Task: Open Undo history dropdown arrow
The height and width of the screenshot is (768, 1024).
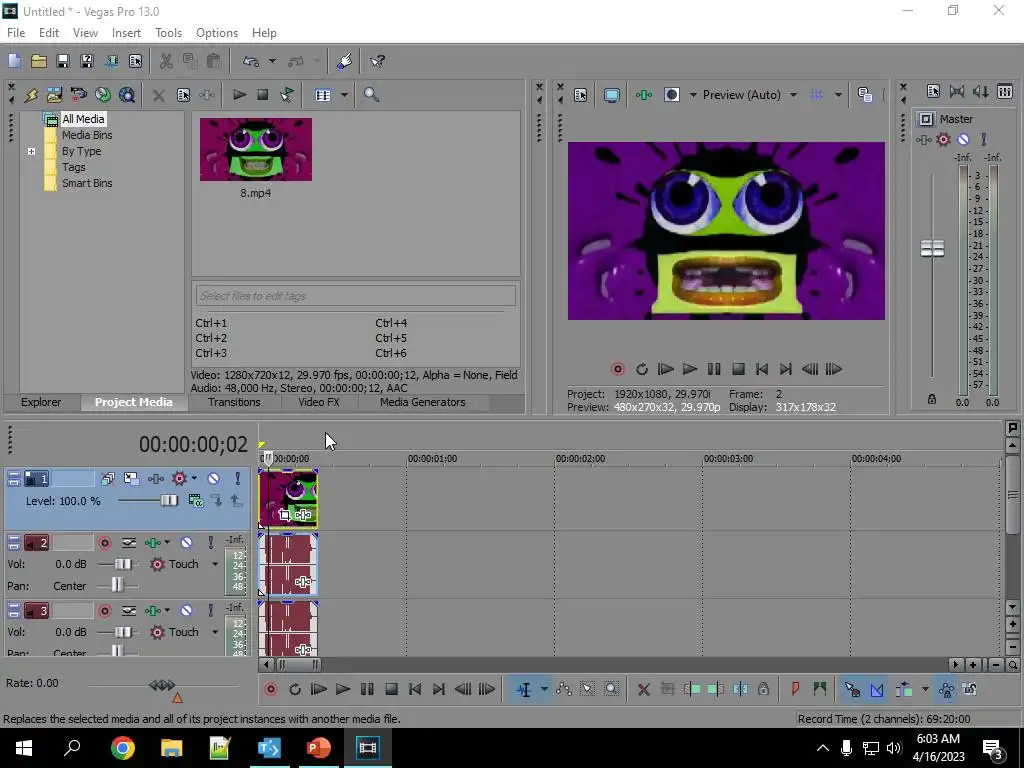Action: point(272,61)
